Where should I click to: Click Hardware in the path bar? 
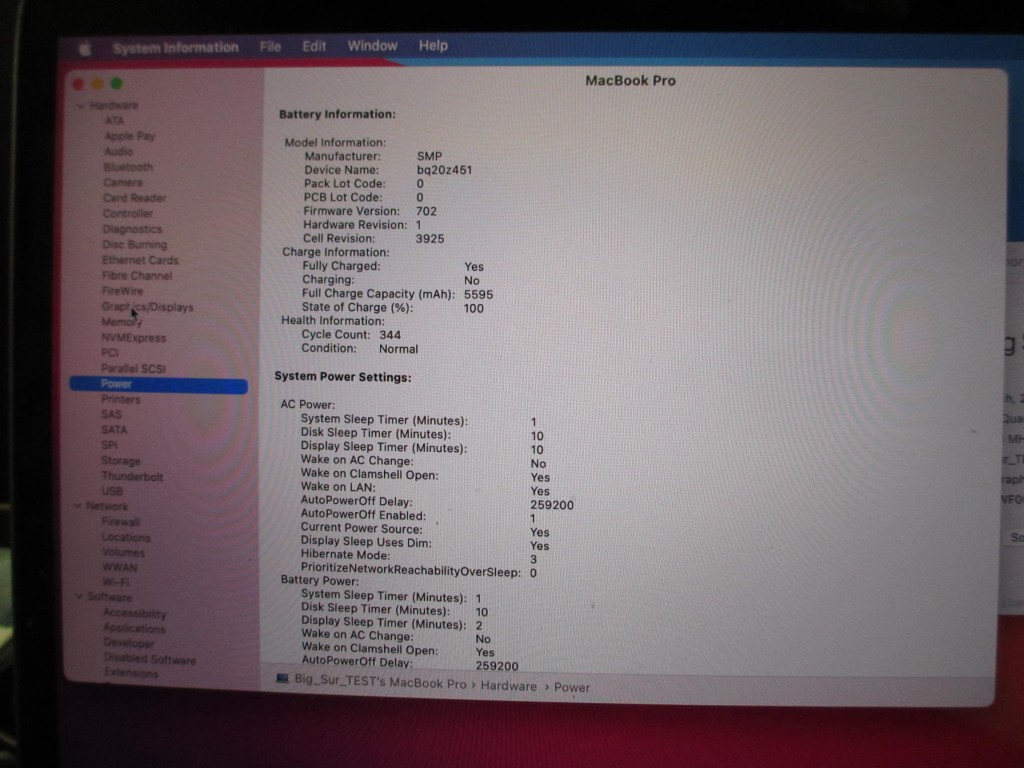pos(509,686)
